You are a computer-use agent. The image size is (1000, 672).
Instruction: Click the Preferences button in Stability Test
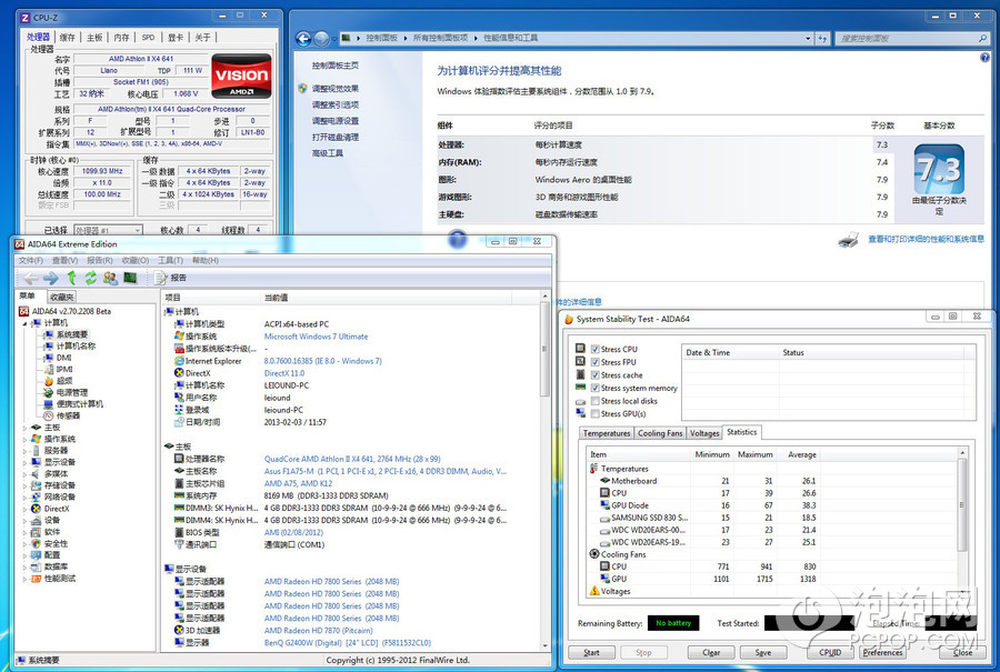point(883,653)
